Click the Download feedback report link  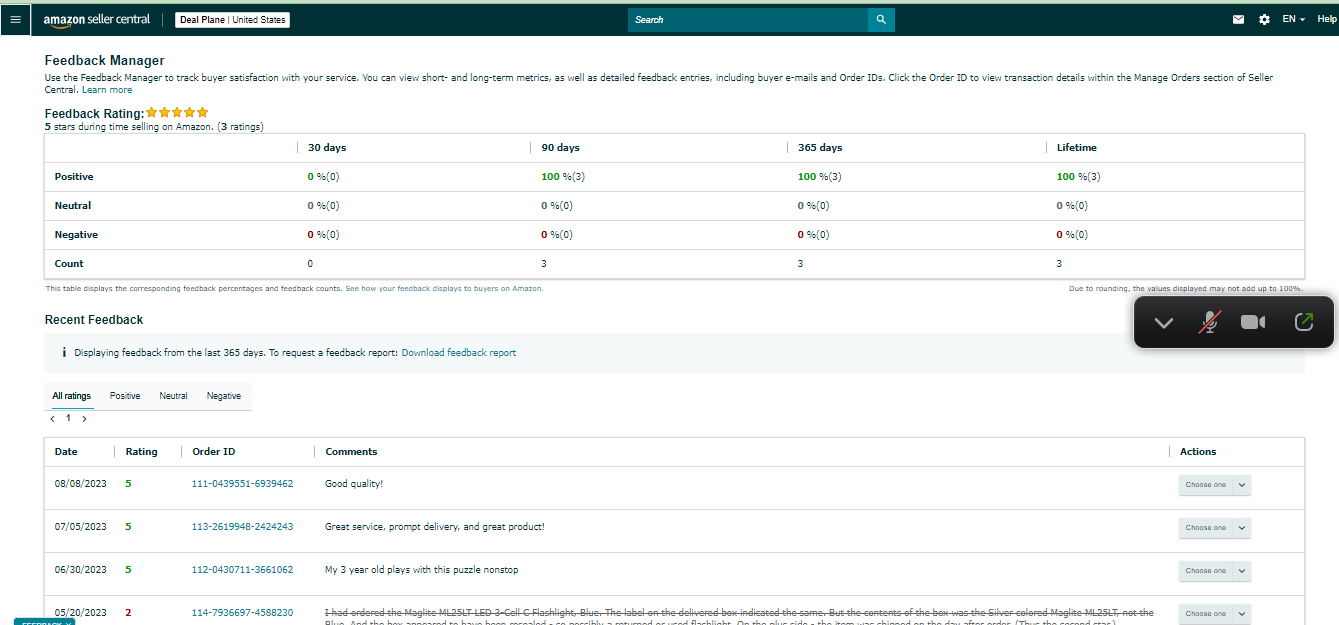(x=459, y=353)
